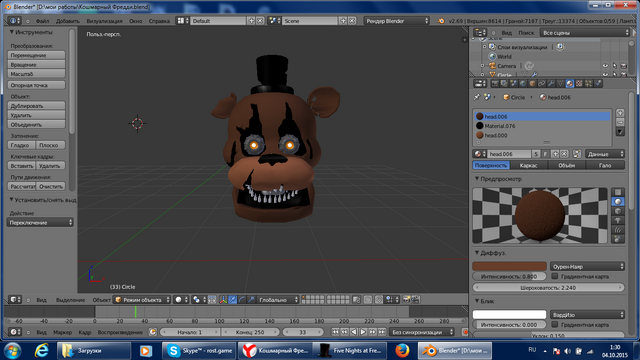Select the Material properties tab icon
This screenshot has height=360, width=640.
tap(570, 84)
